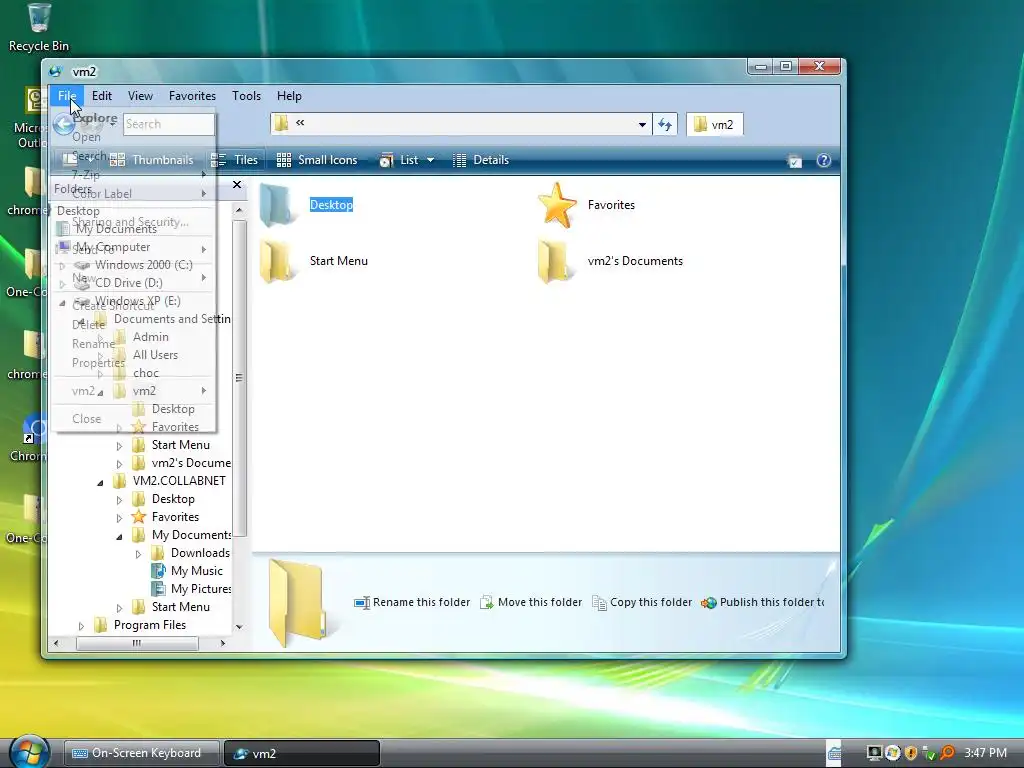
Task: Open the Tools menu
Action: coord(246,96)
